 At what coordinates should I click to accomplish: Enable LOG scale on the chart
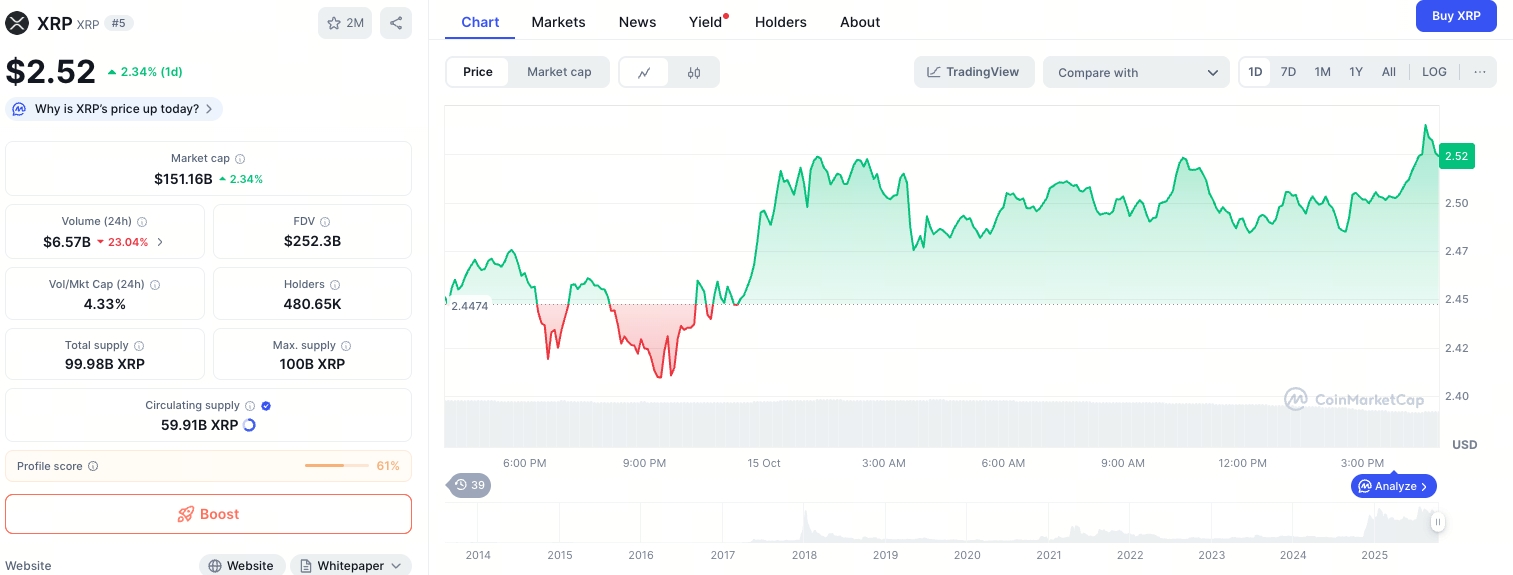1434,72
